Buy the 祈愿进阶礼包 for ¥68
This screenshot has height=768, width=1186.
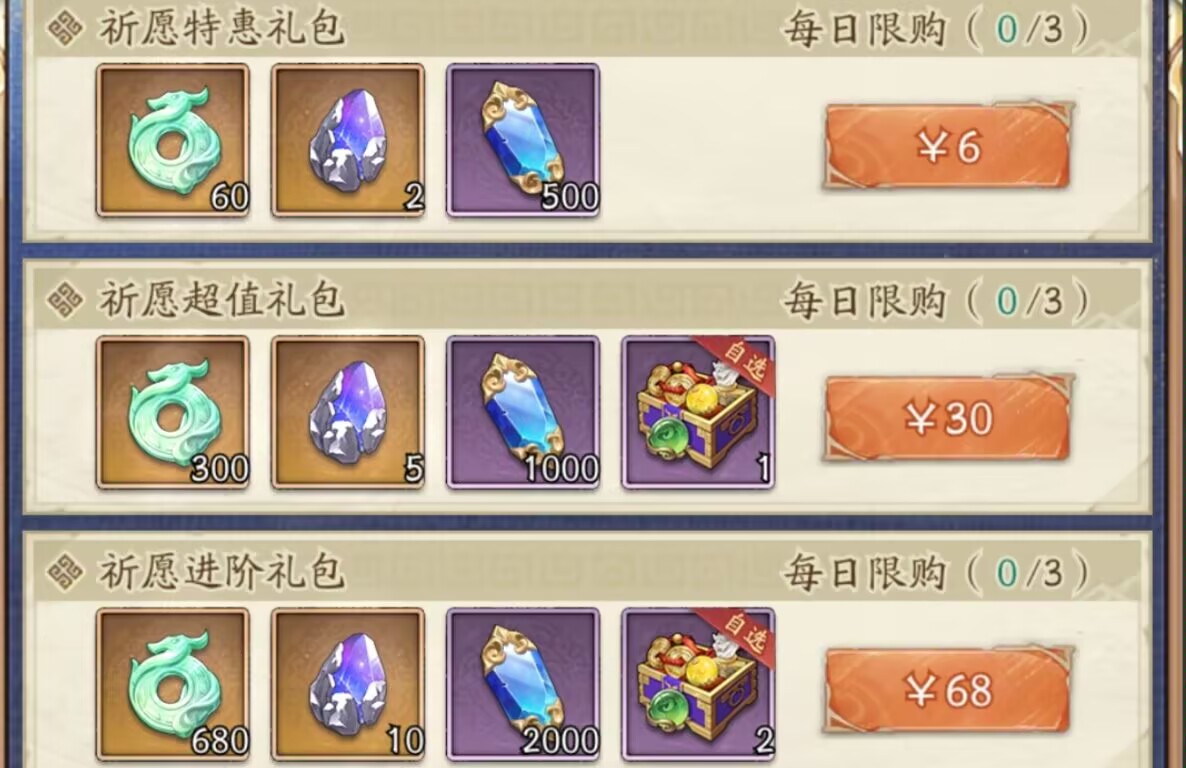tap(948, 689)
